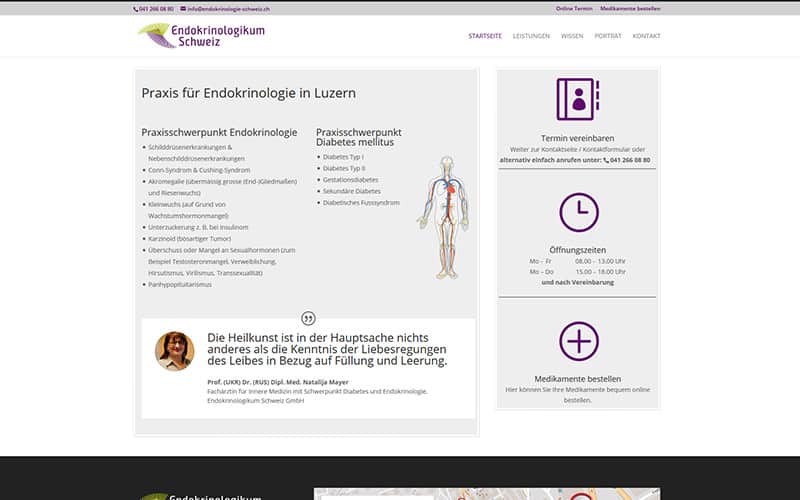The width and height of the screenshot is (800, 500).
Task: Click the phone icon next to 041 266 08 80 in the sidebar
Action: (606, 160)
